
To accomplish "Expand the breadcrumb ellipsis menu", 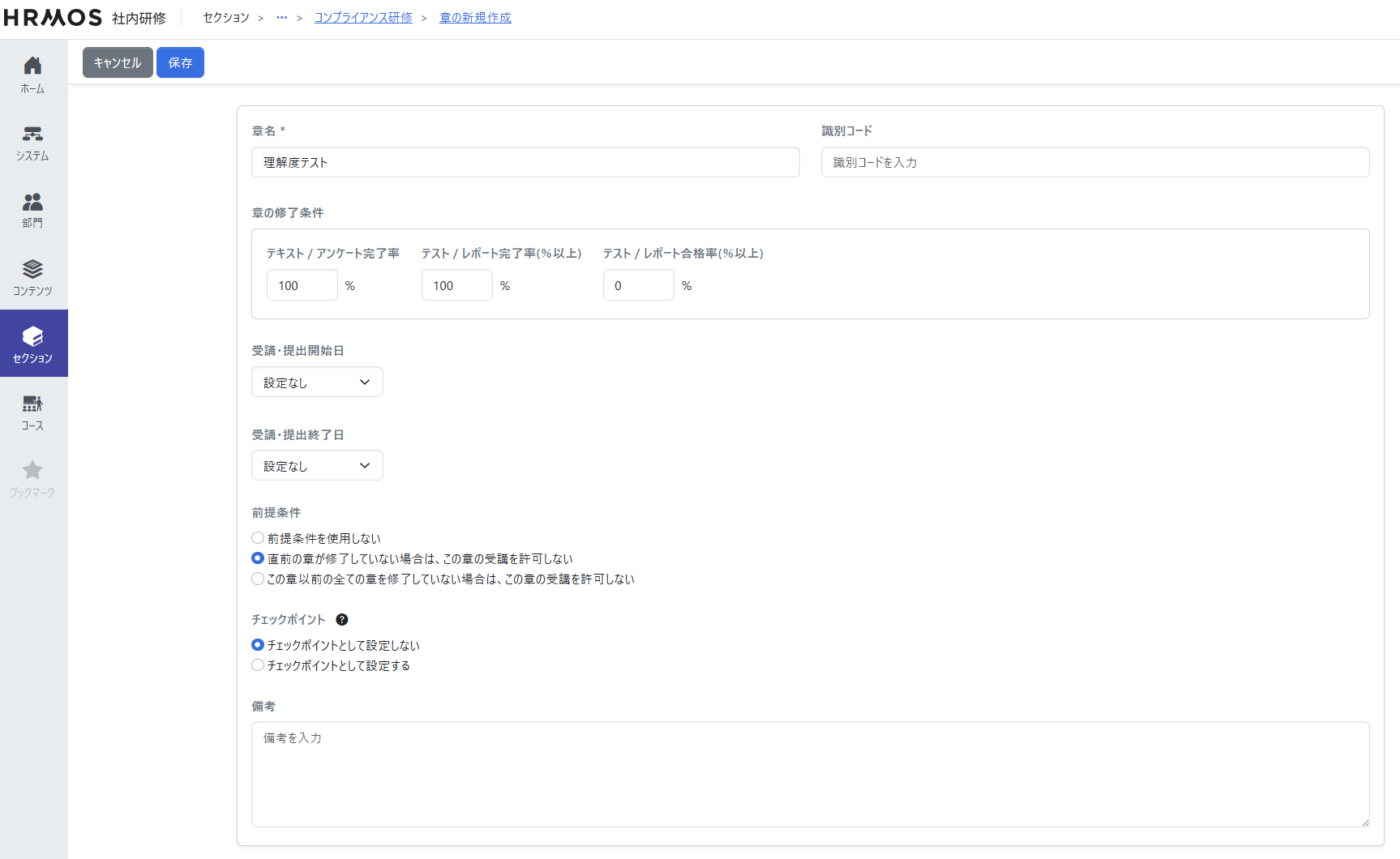I will 281,18.
